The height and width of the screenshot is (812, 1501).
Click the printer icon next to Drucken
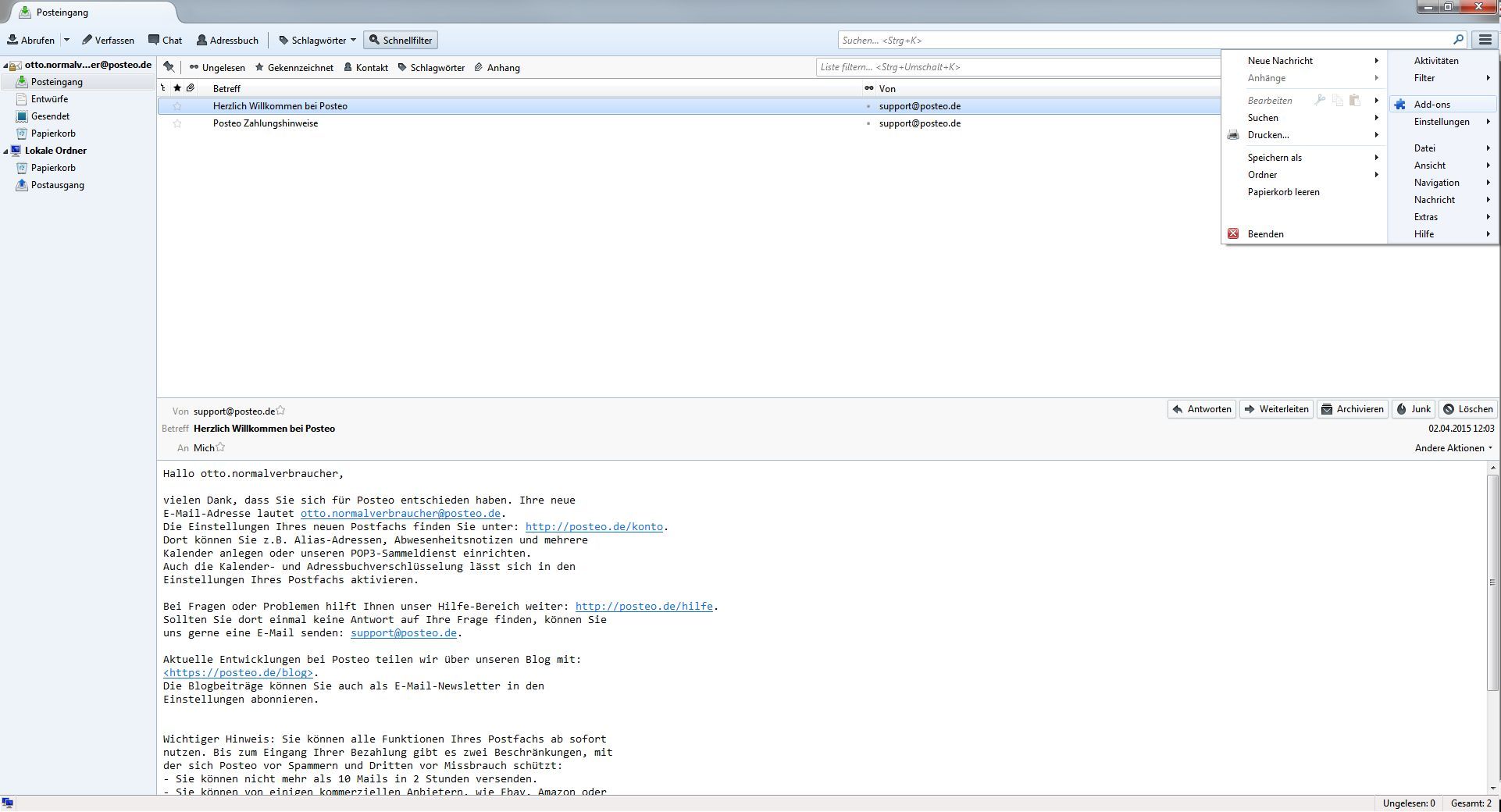coord(1233,135)
